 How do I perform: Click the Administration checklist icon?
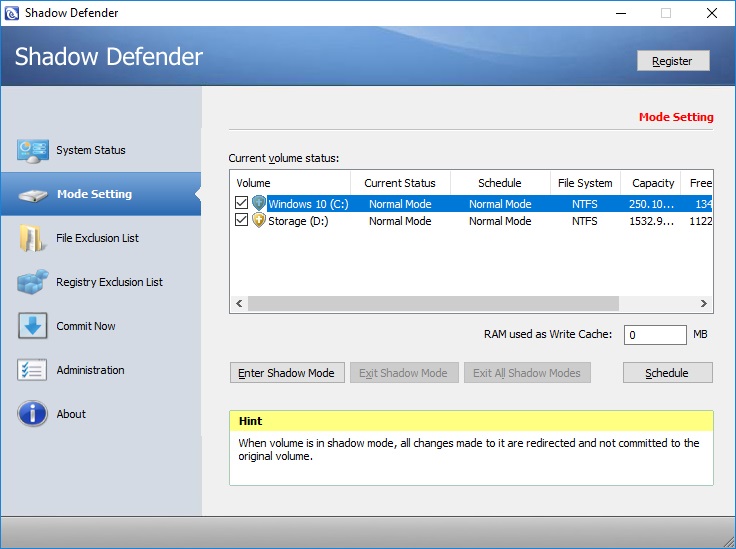pos(32,370)
